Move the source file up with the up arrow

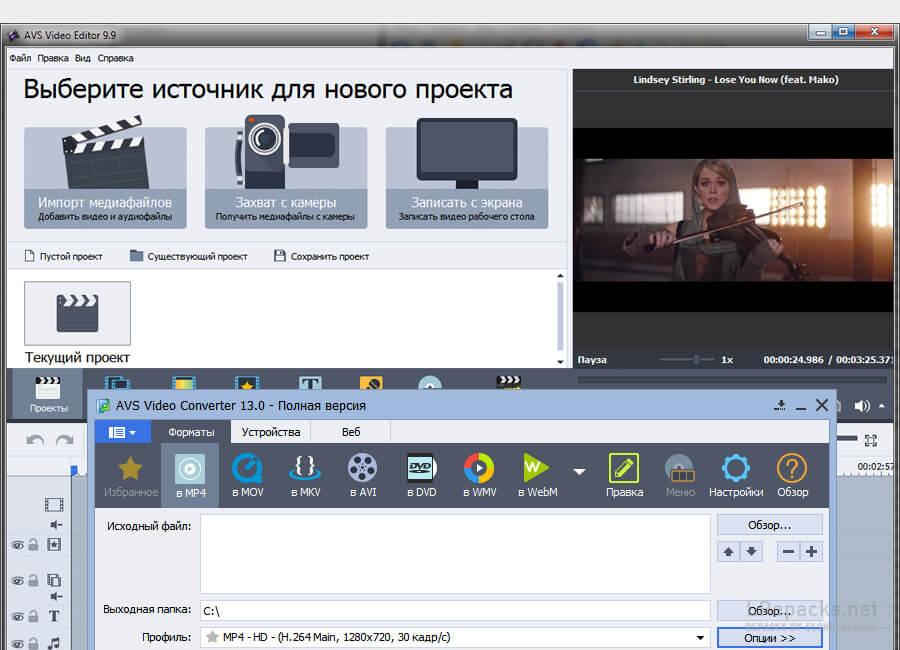click(x=728, y=552)
